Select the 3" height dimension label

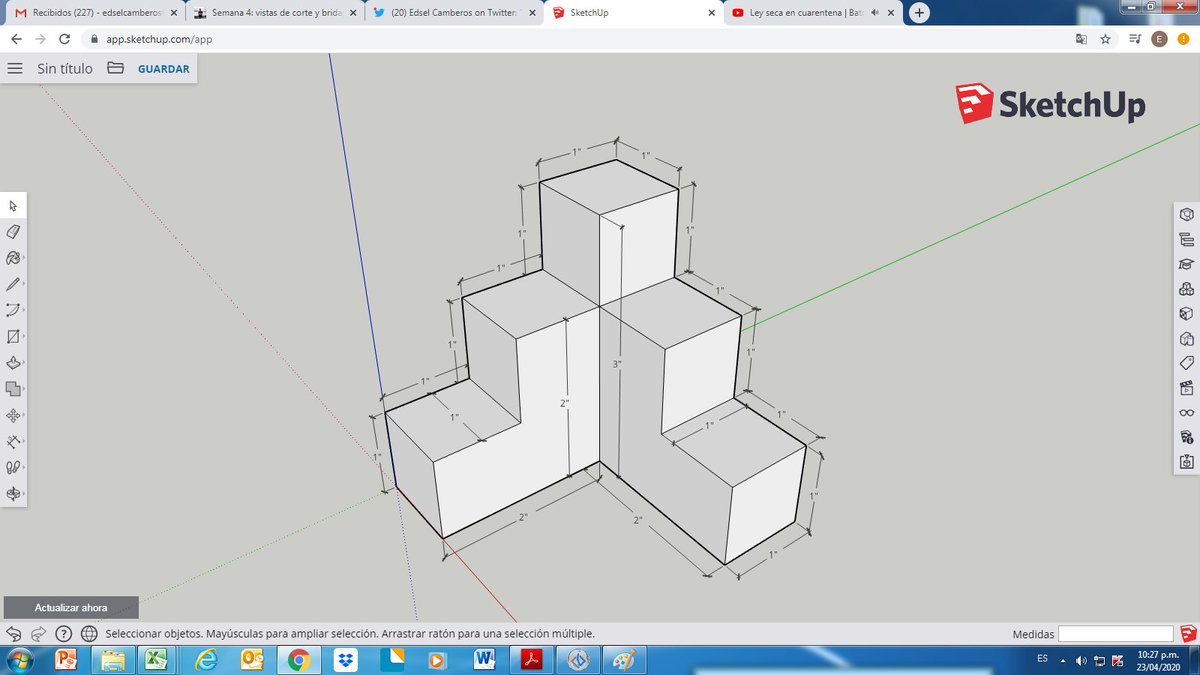pos(617,364)
